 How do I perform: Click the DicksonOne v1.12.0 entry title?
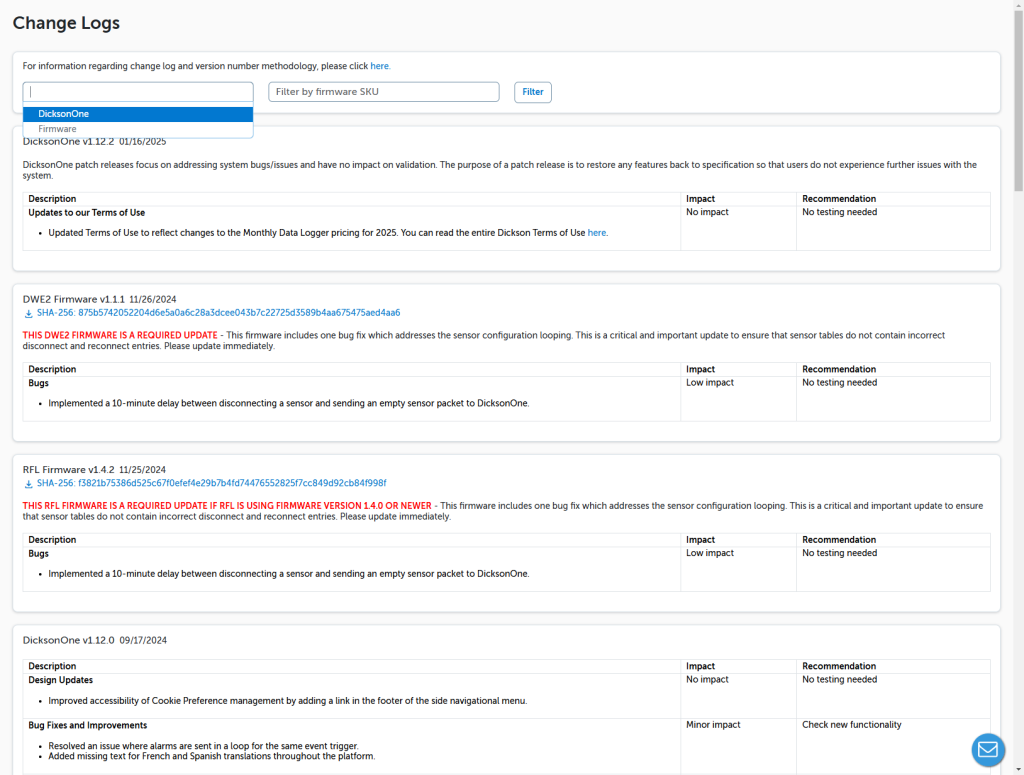click(x=68, y=640)
